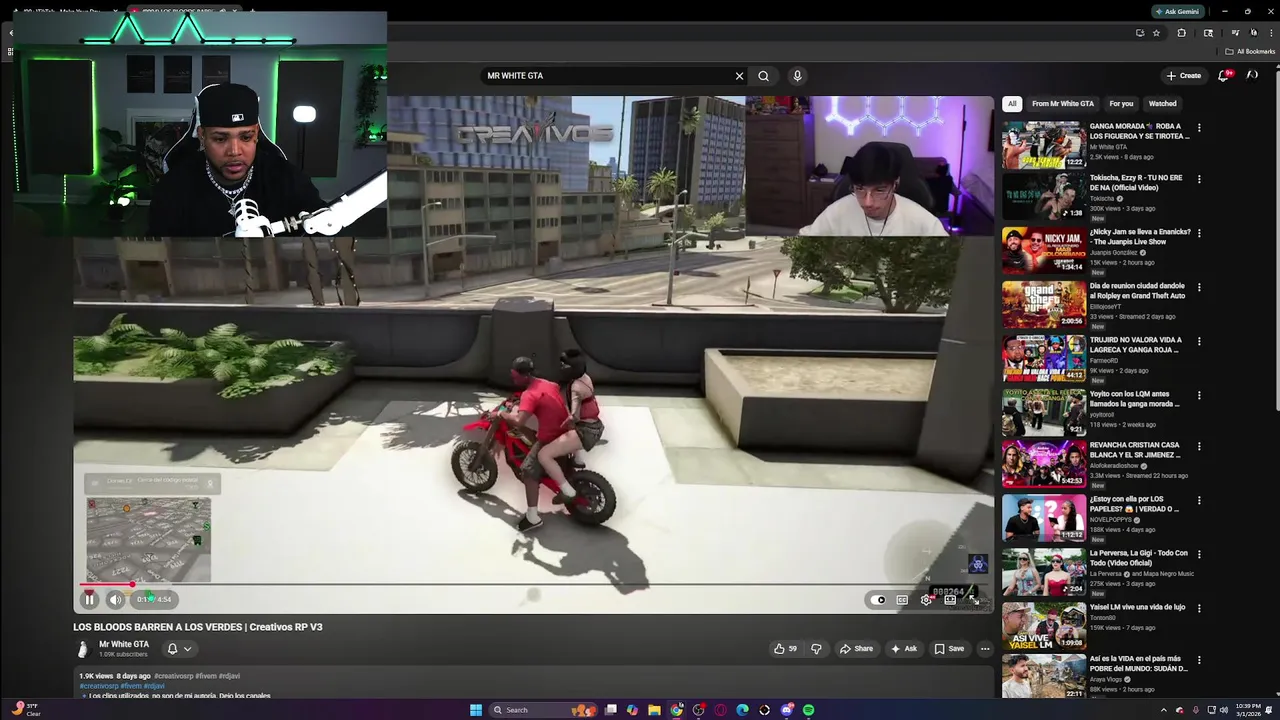Open options for REVANCHA CRISTIAN CASA video
The height and width of the screenshot is (720, 1280).
click(1199, 446)
